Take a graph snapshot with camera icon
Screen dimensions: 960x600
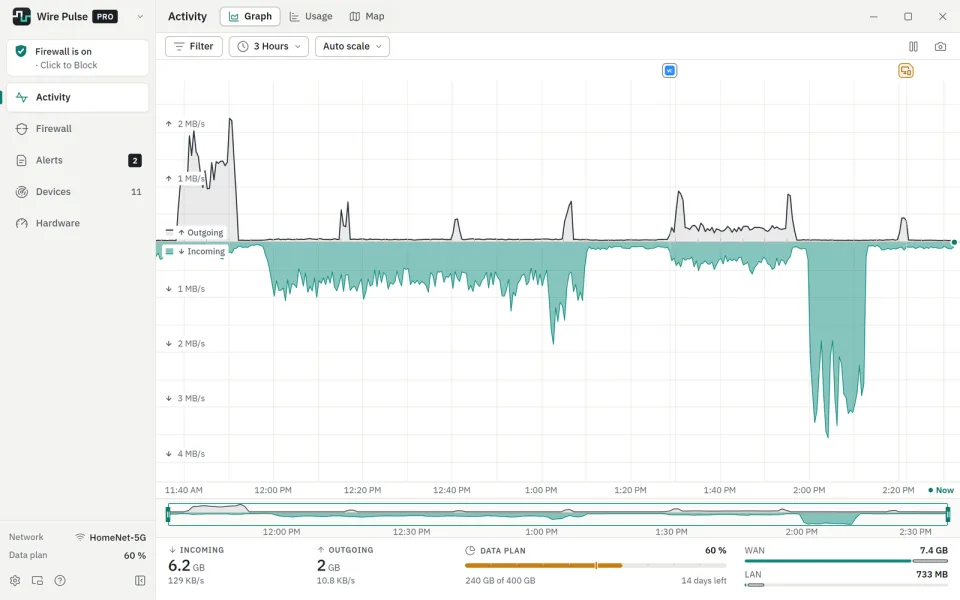(940, 47)
